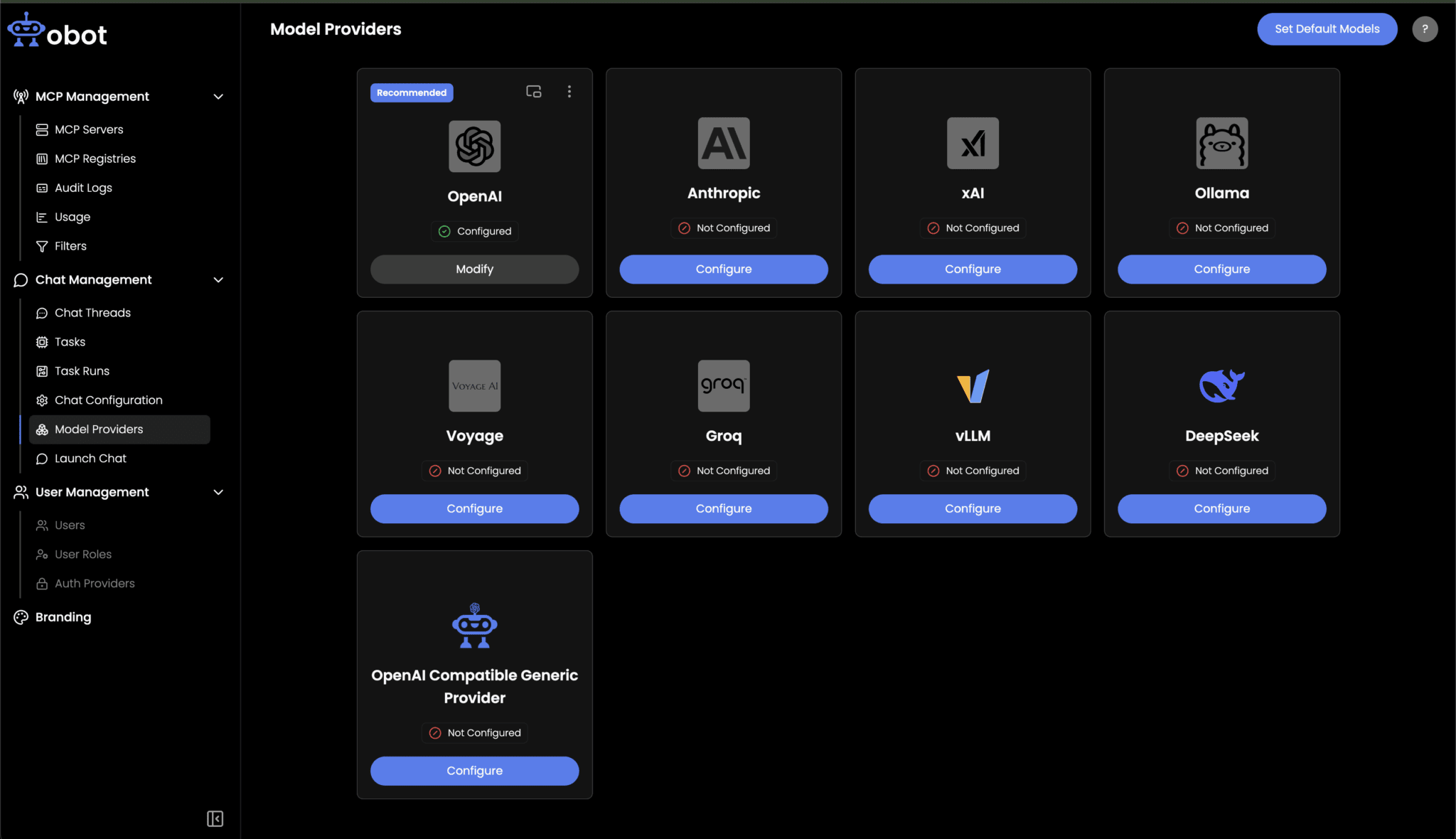Collapse the sidebar using the bottom icon
This screenshot has width=1456, height=839.
click(x=215, y=819)
